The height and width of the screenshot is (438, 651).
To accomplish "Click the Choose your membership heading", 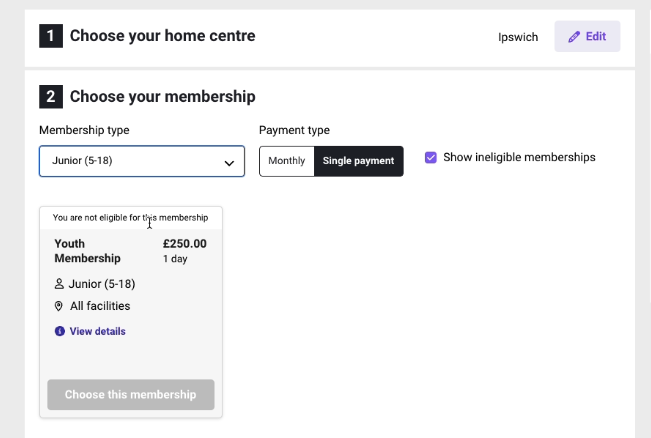I will 162,97.
